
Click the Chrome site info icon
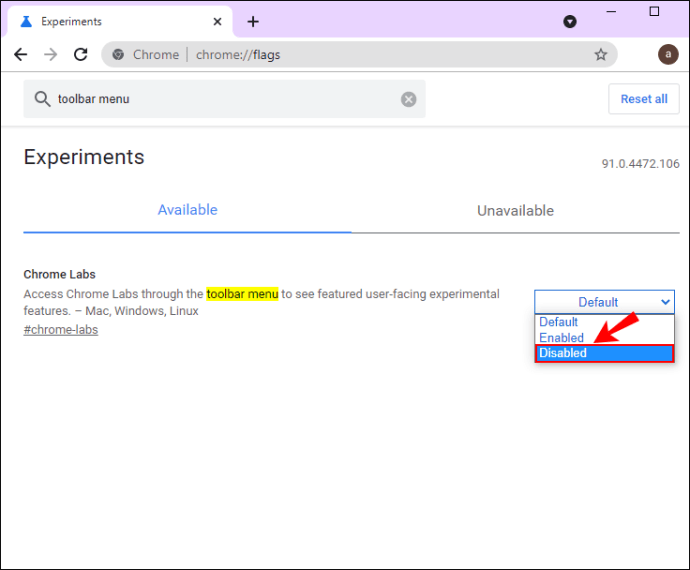pyautogui.click(x=118, y=55)
